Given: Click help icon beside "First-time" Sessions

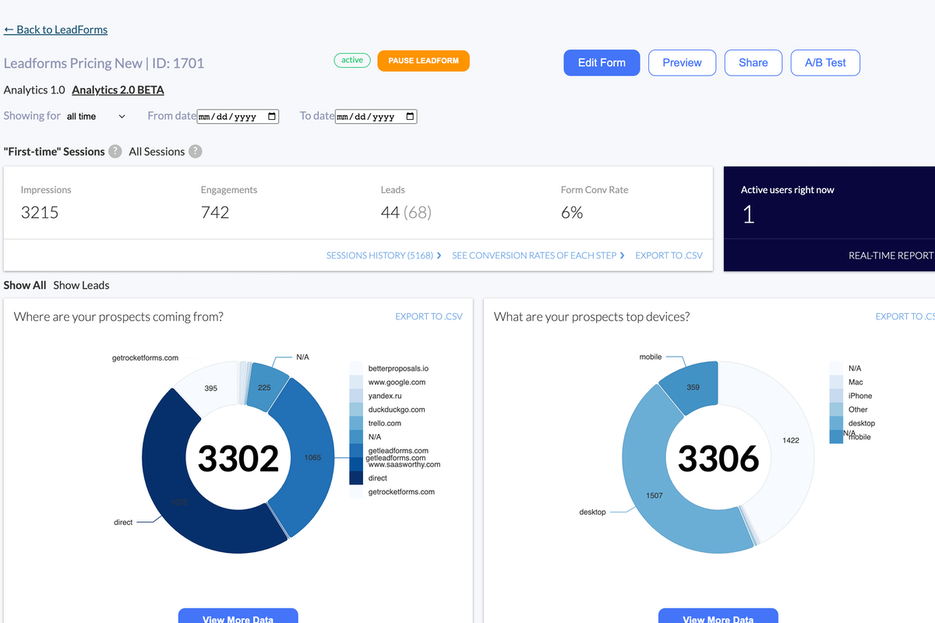Looking at the screenshot, I should coord(115,152).
